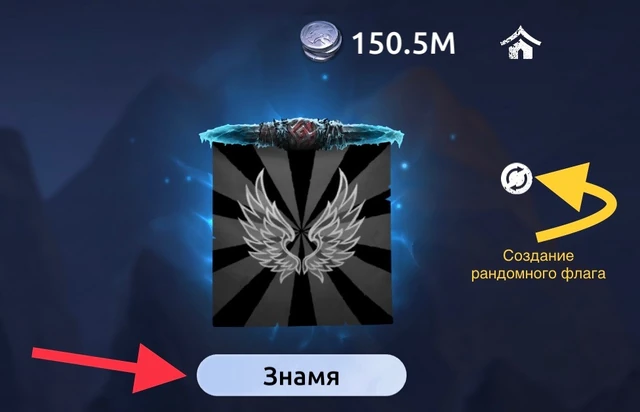Click the silver coin currency icon
640x412 pixels.
coord(322,42)
